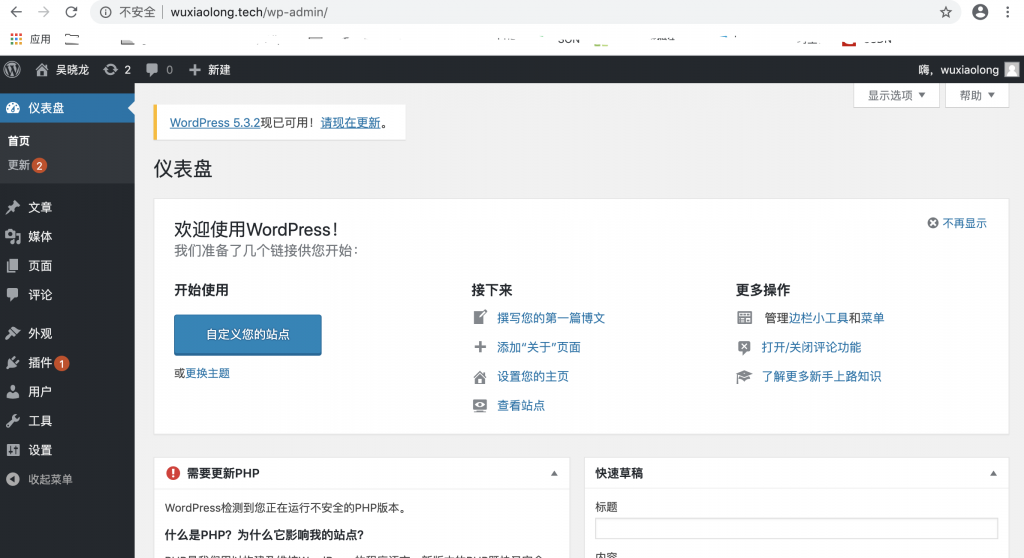Screen dimensions: 1024x558
Task: Click the plug icon beside 插件
Action: (13, 363)
